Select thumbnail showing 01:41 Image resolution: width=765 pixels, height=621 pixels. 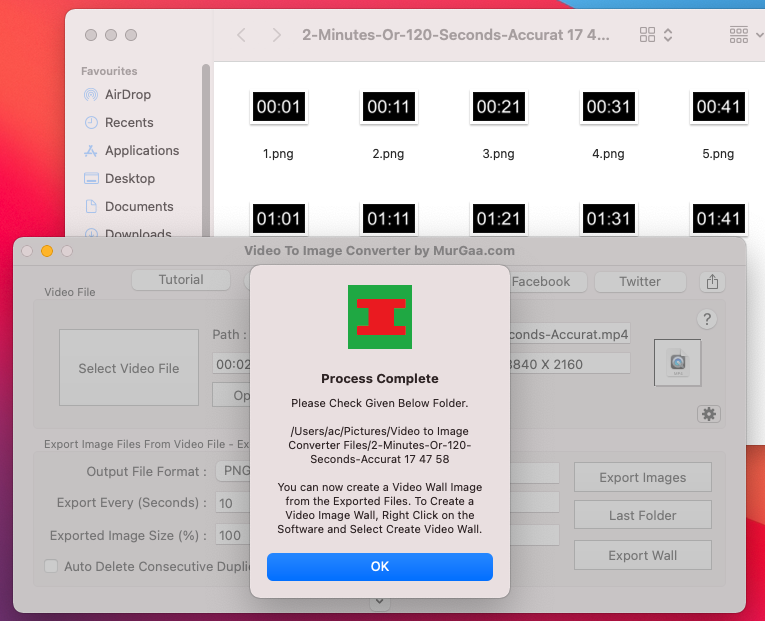click(x=718, y=219)
